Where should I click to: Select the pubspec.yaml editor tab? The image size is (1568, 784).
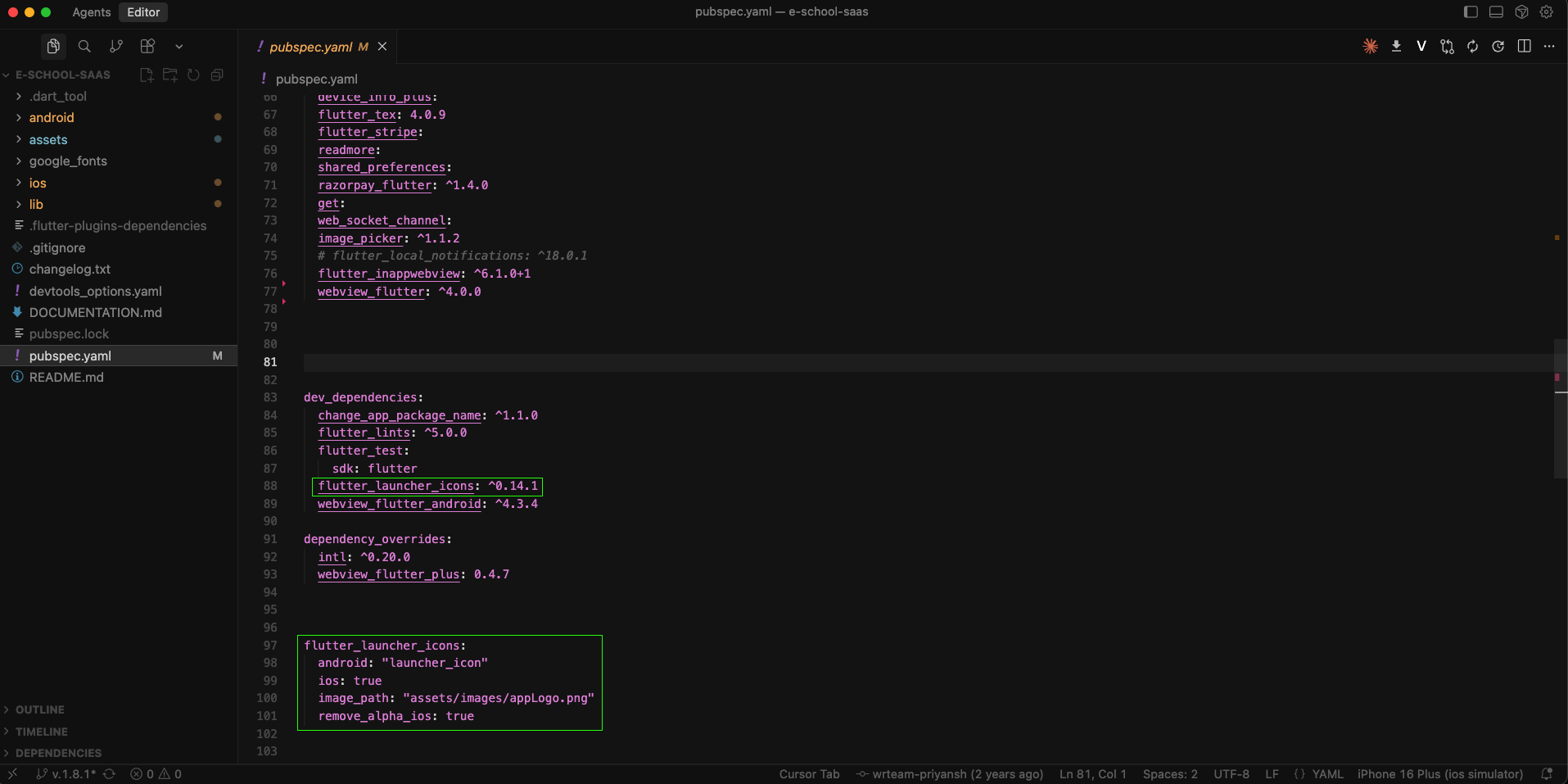pyautogui.click(x=310, y=48)
